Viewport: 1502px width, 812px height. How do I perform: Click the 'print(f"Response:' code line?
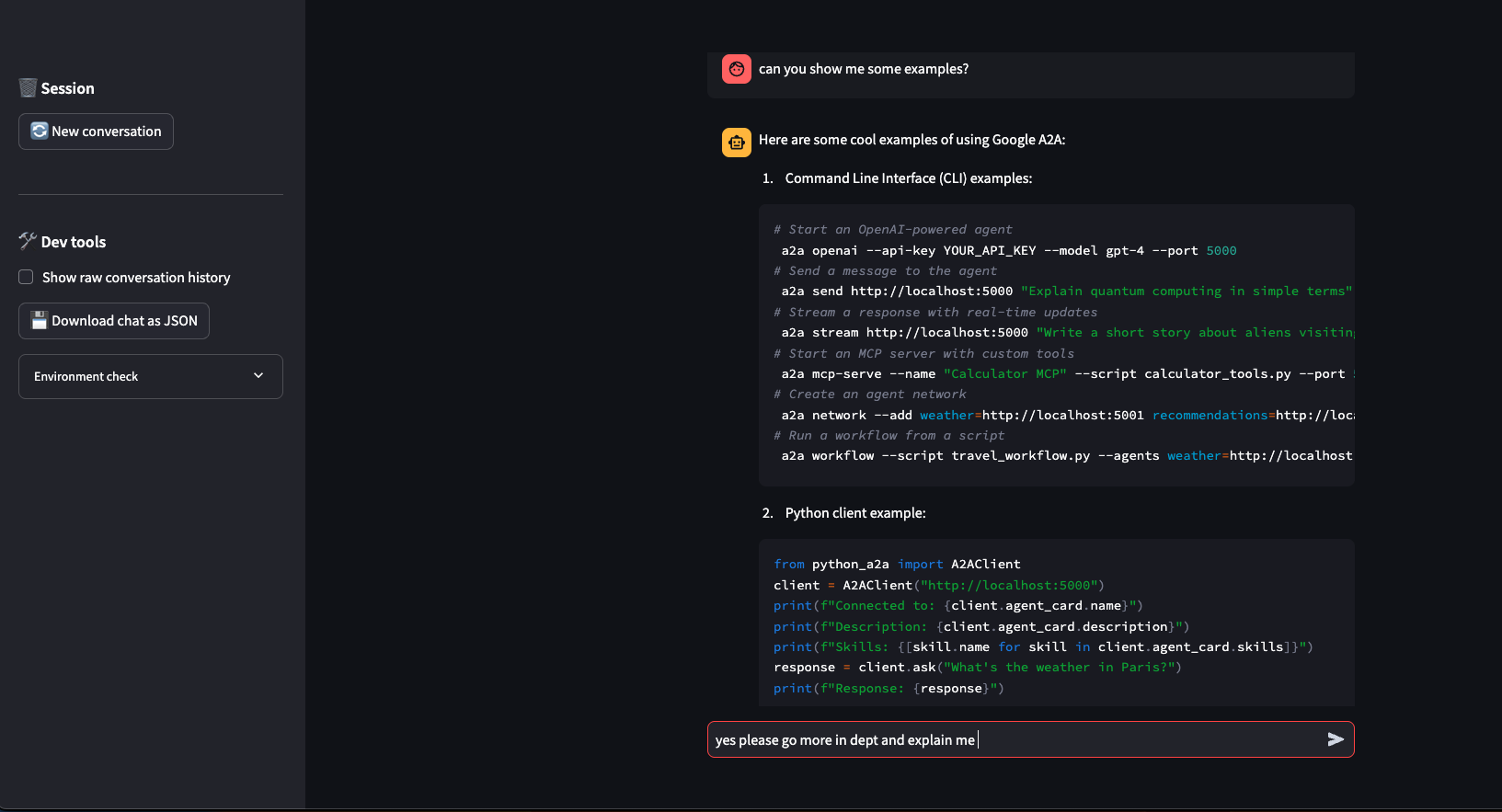tap(889, 688)
